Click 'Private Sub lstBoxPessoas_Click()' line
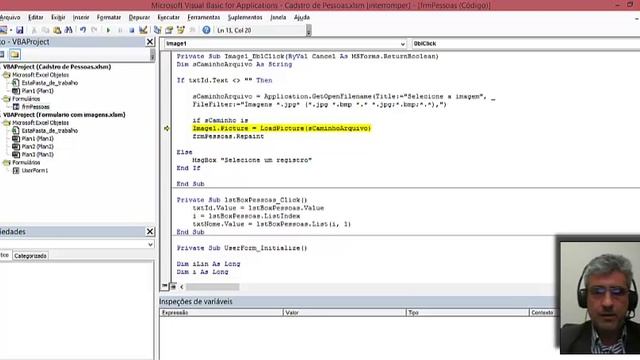Image resolution: width=640 pixels, height=360 pixels. [x=242, y=200]
